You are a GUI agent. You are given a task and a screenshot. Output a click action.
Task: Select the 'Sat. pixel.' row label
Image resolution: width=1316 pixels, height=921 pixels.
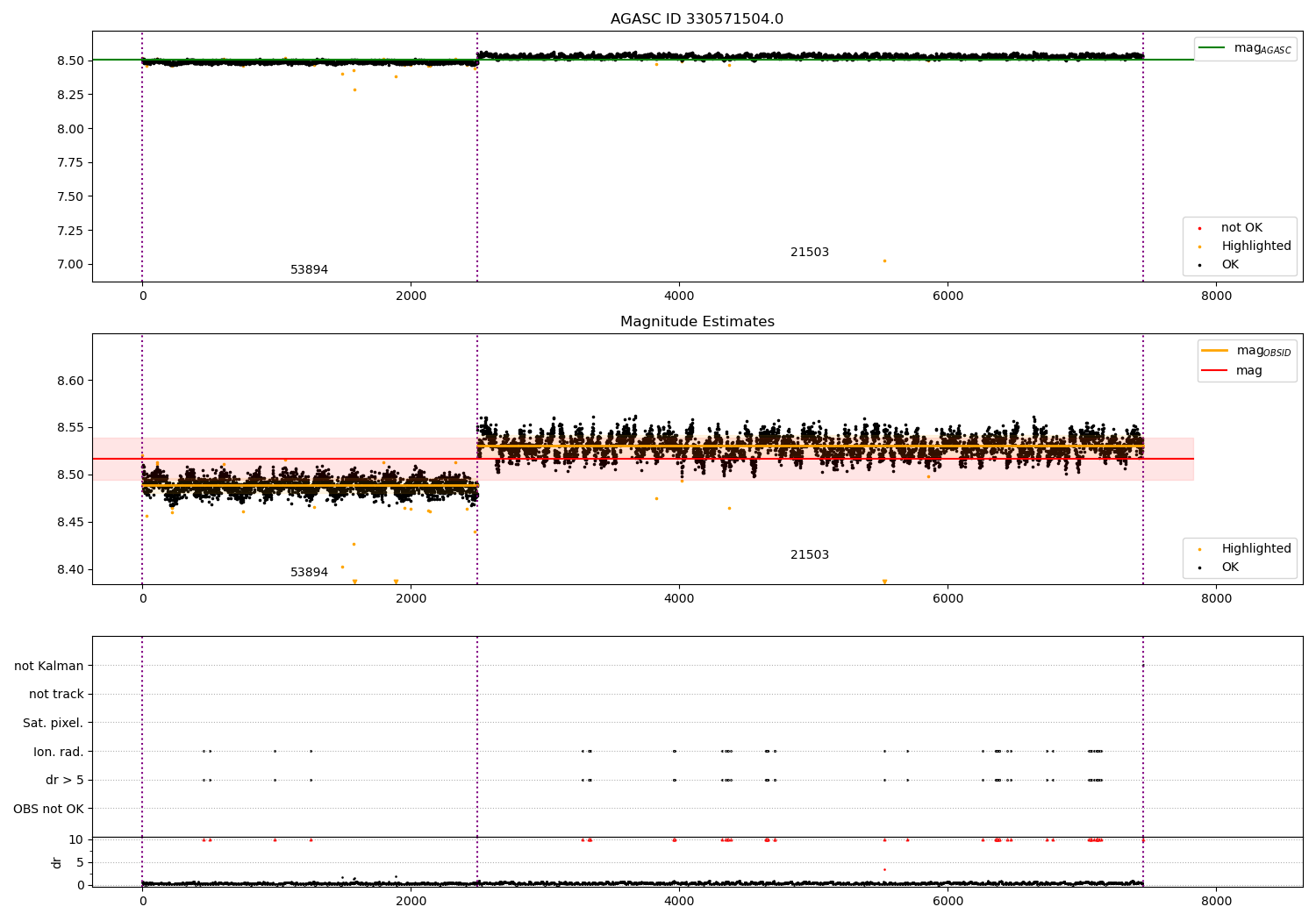click(x=54, y=724)
